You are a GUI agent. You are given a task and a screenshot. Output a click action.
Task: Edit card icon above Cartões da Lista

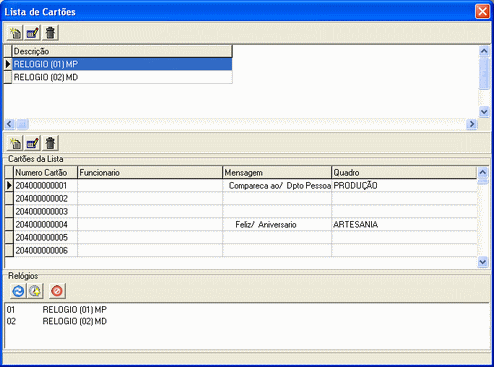[33, 143]
